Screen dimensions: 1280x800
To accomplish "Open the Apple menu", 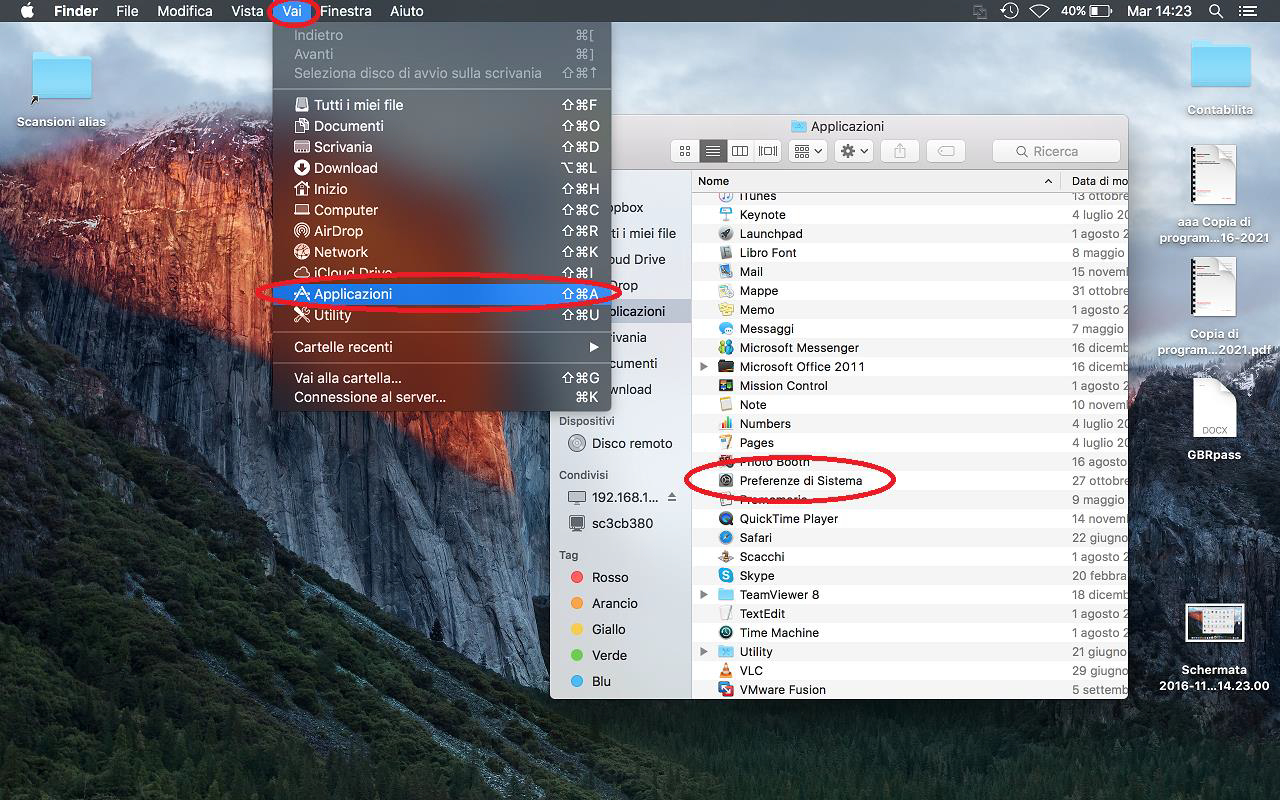I will [x=28, y=11].
